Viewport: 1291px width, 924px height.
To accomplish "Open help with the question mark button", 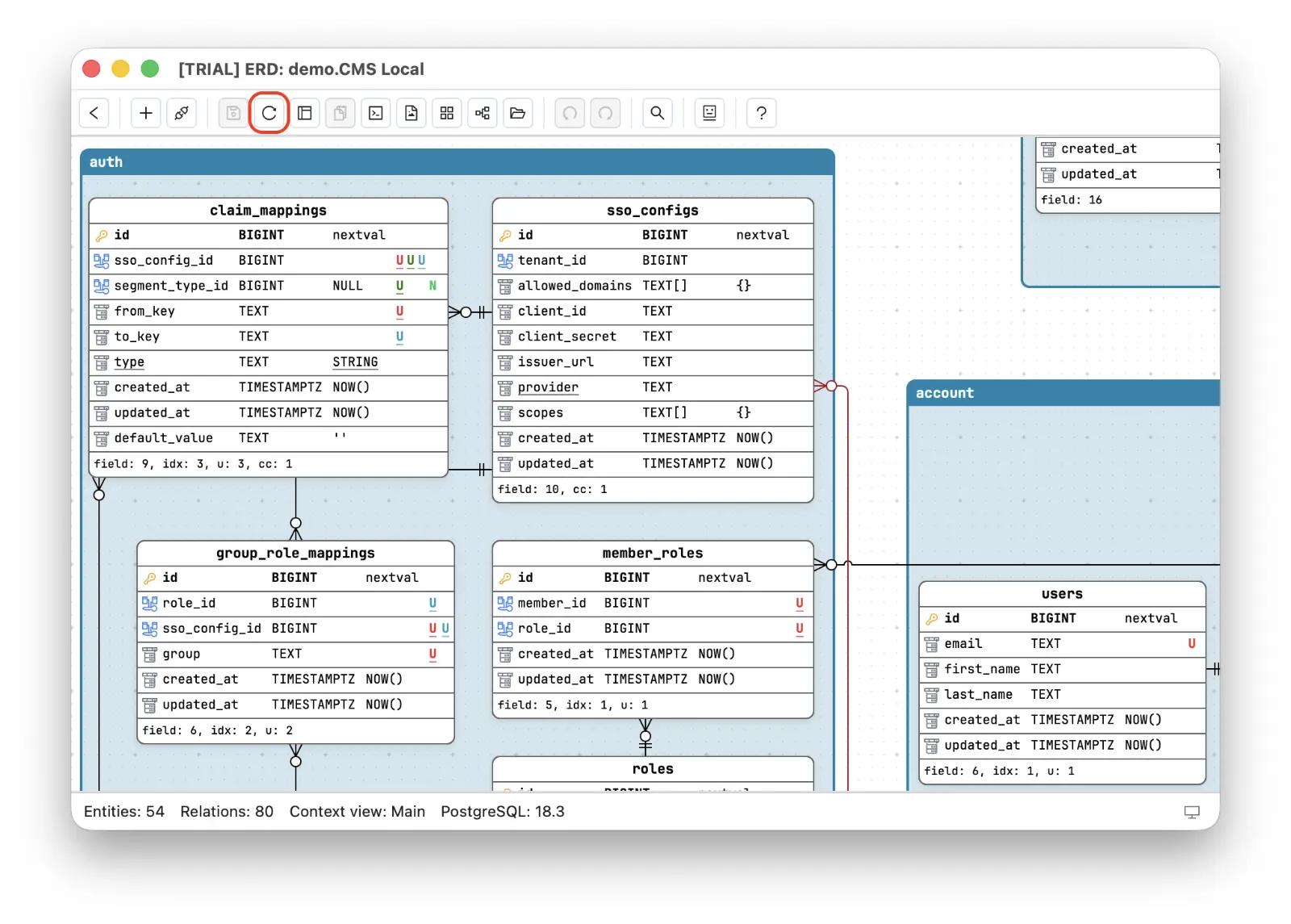I will [x=761, y=113].
